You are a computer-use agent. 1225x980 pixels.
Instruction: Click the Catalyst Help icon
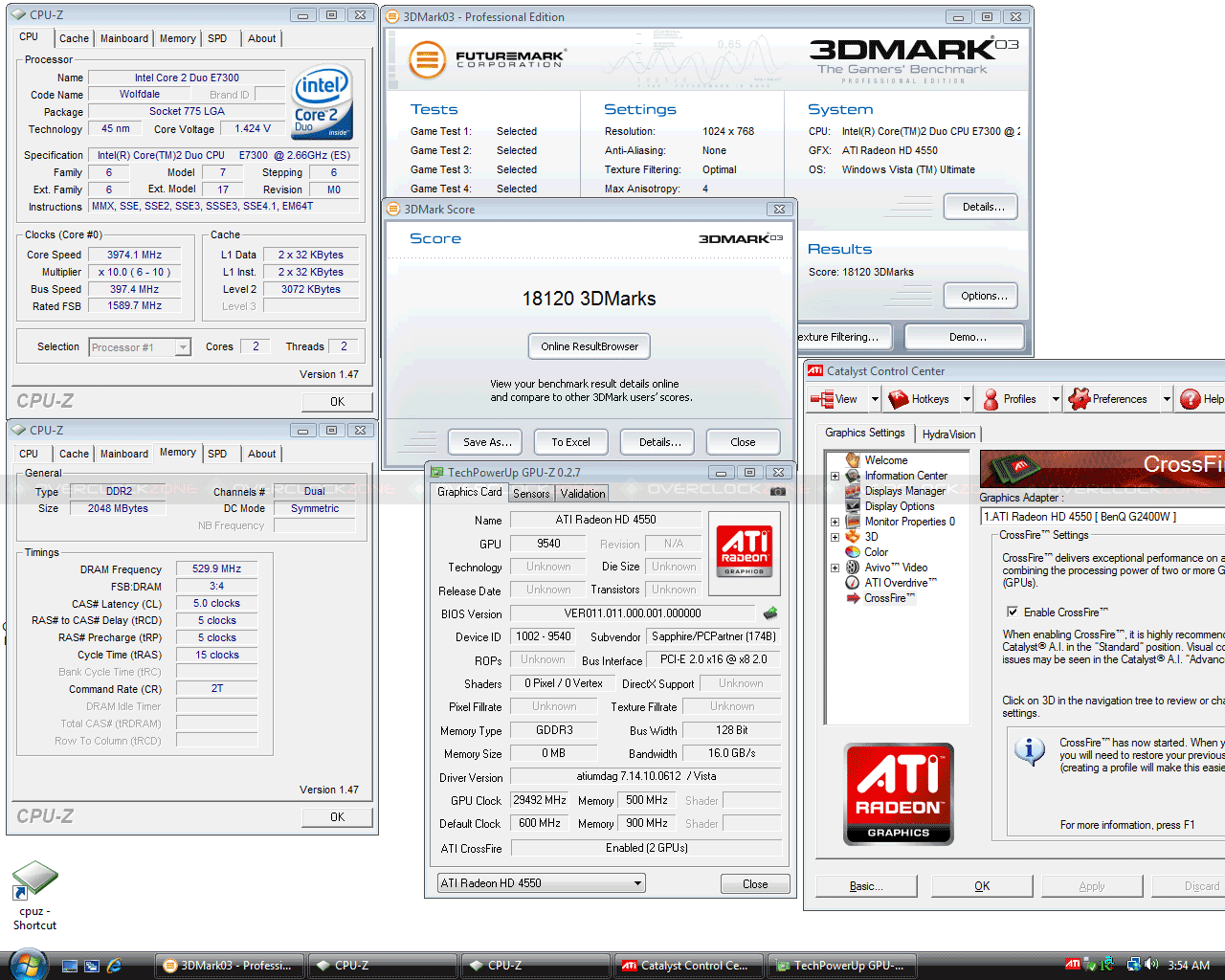tap(1191, 399)
